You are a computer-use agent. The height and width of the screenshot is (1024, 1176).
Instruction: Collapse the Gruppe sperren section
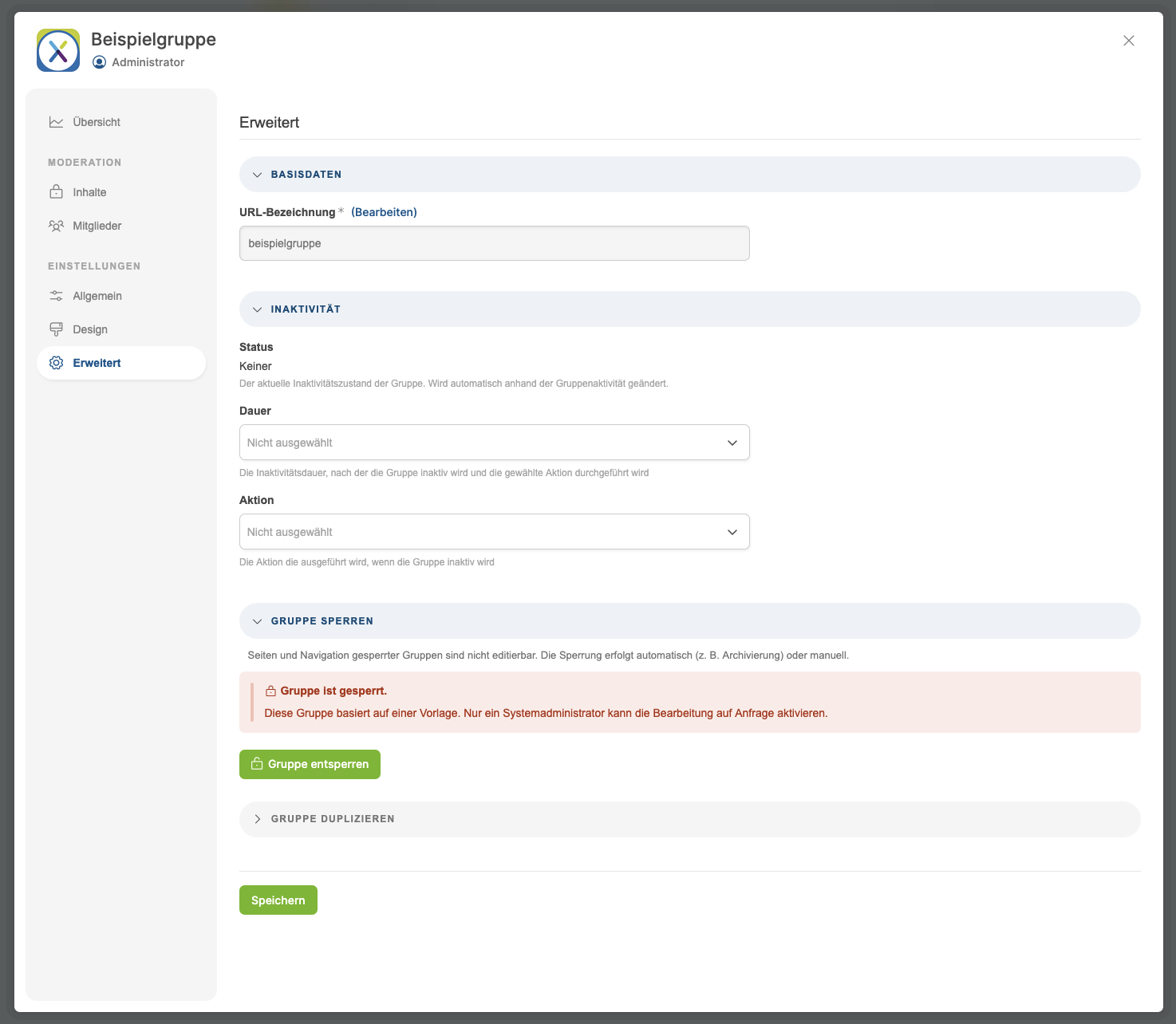pyautogui.click(x=258, y=621)
